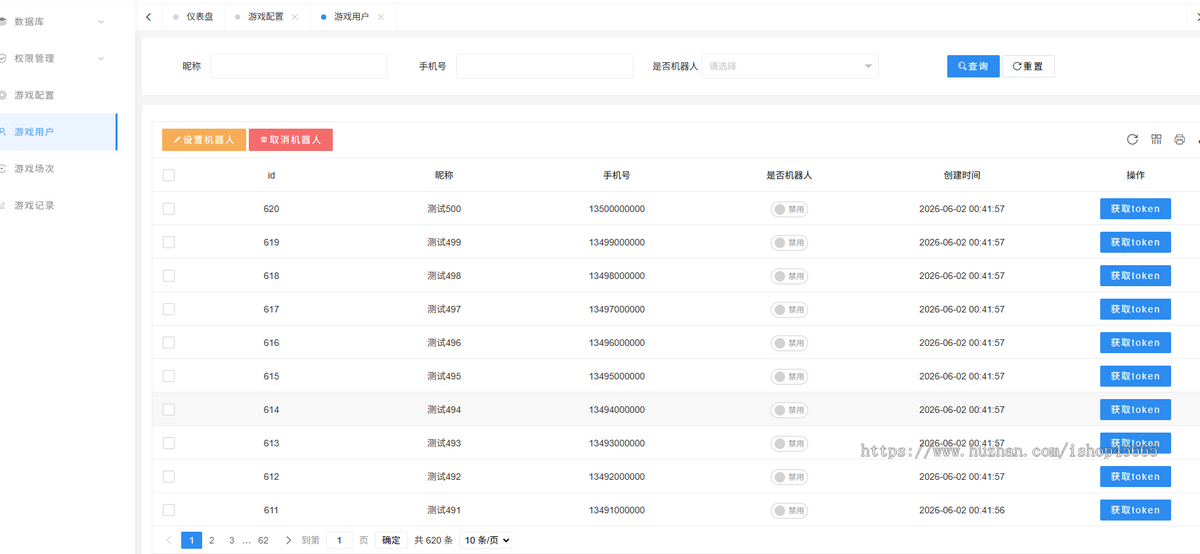This screenshot has height=554, width=1200.
Task: Click the print table icon
Action: [x=1180, y=140]
